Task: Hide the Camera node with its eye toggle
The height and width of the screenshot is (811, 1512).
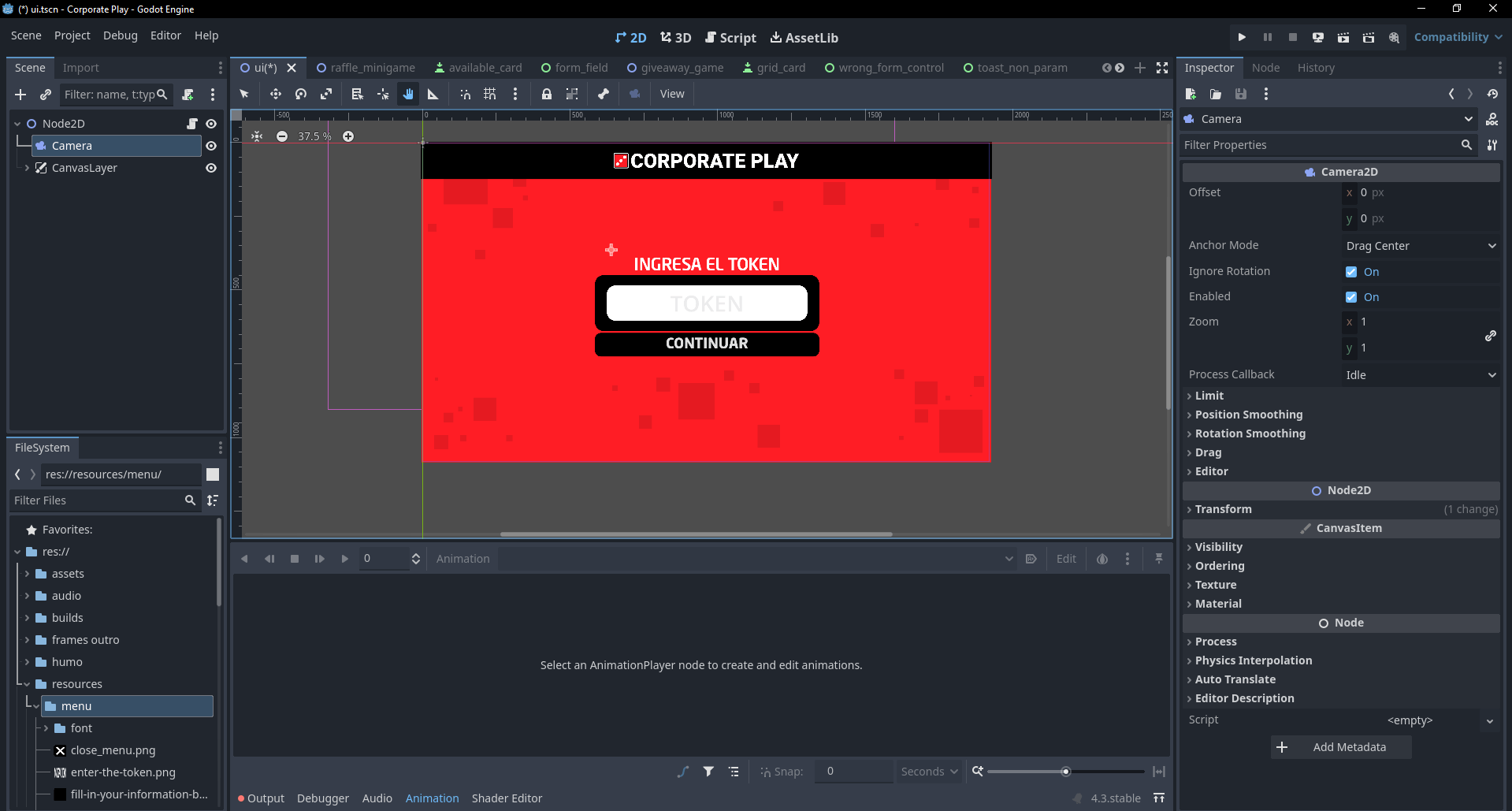Action: (x=211, y=146)
